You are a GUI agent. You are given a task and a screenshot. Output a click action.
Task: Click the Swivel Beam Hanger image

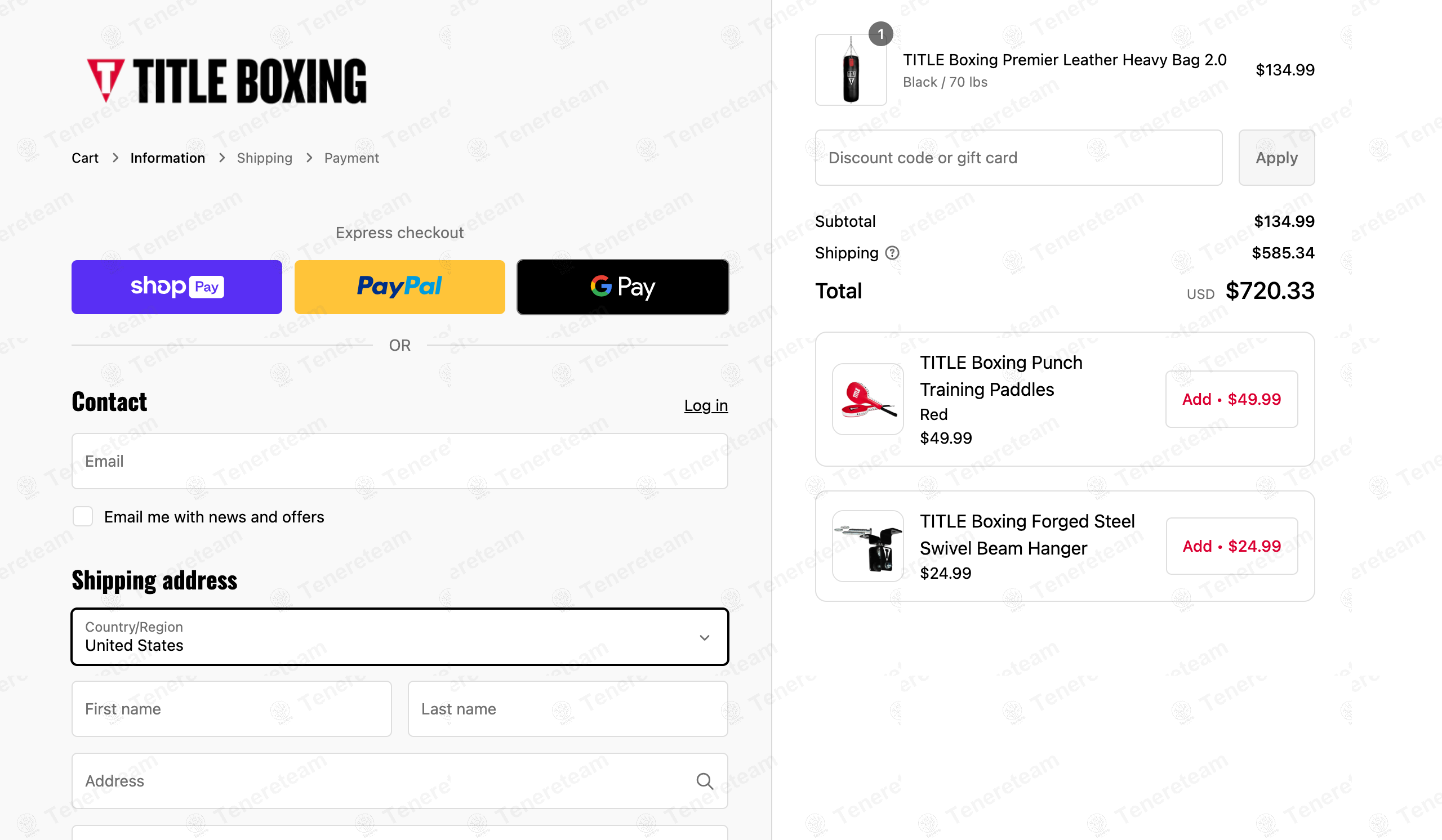pyautogui.click(x=867, y=546)
